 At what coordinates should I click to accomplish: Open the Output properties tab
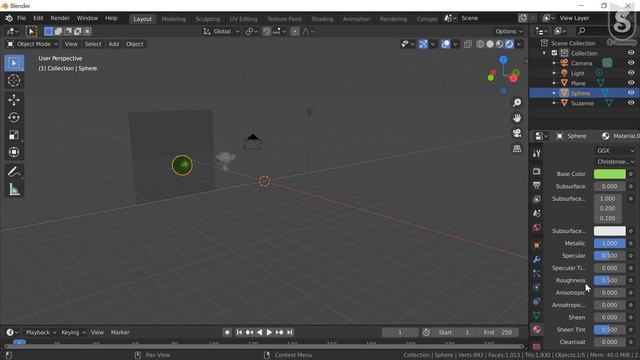(537, 185)
